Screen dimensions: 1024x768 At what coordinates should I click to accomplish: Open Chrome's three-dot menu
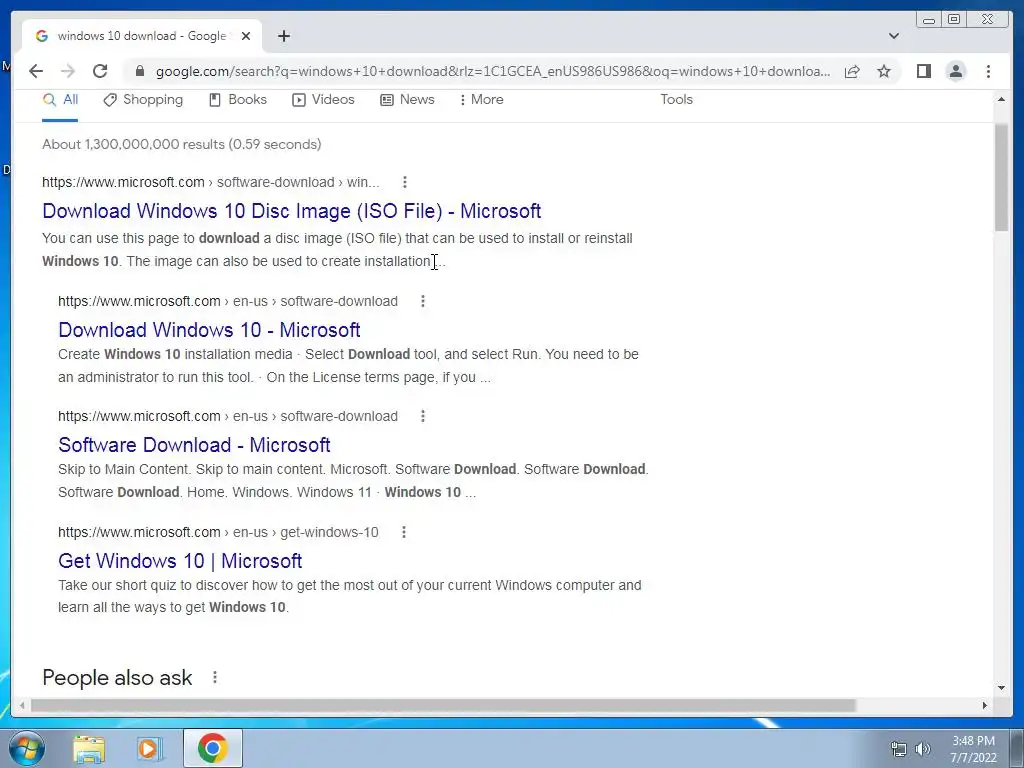tap(988, 71)
